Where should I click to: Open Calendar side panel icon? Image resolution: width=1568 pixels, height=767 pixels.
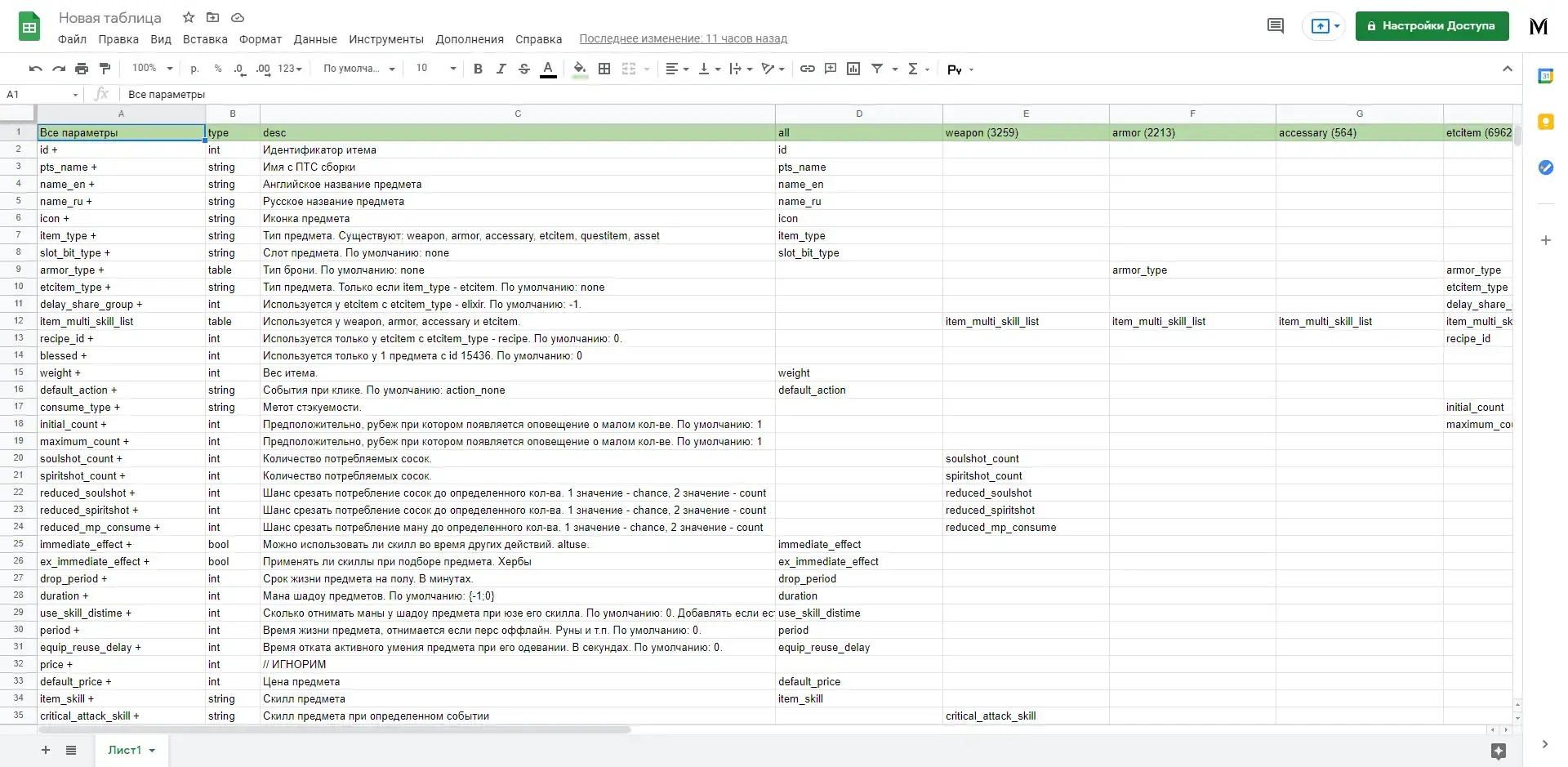coord(1545,76)
